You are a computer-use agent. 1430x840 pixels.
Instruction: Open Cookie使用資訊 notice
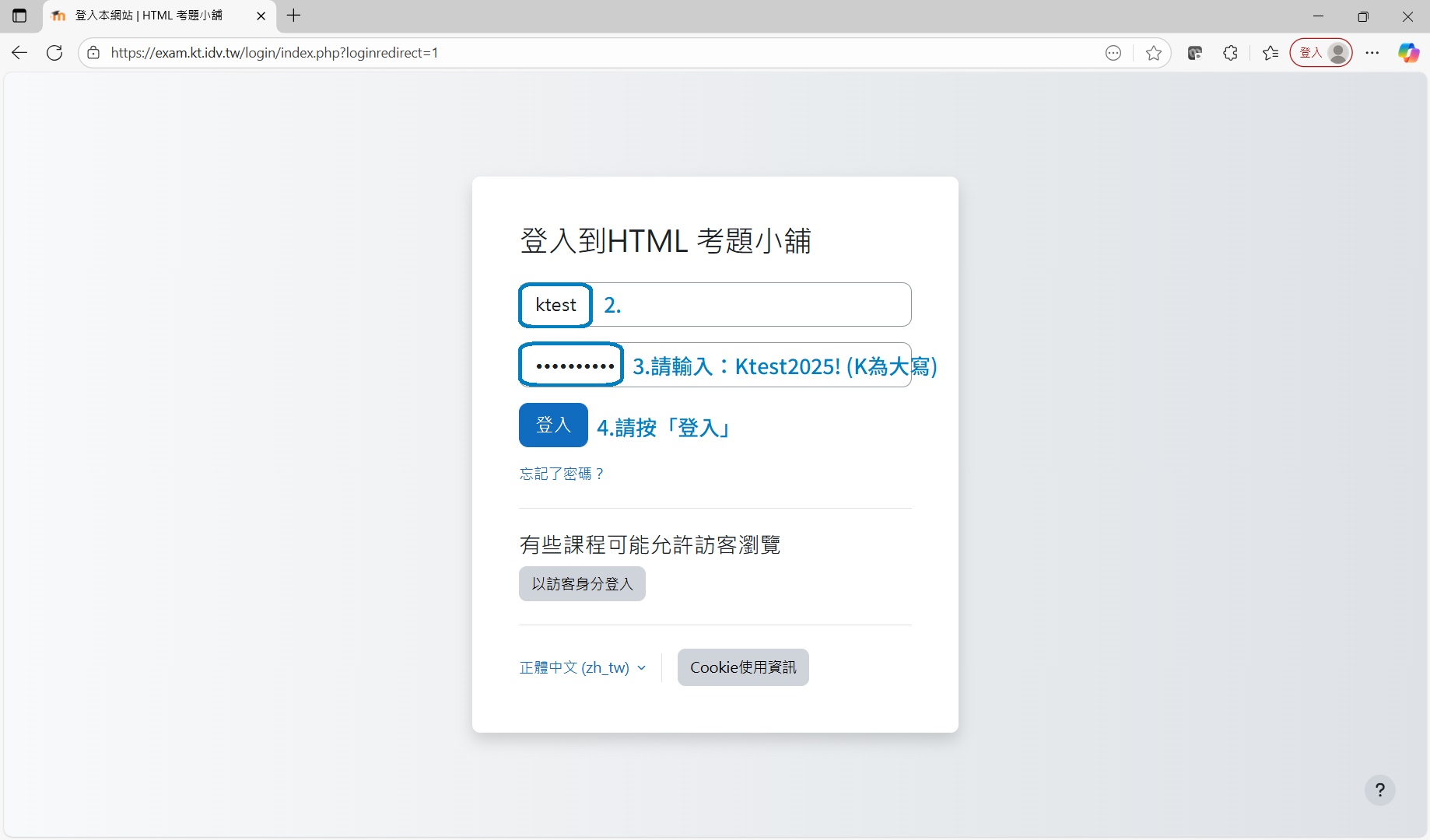(x=742, y=667)
